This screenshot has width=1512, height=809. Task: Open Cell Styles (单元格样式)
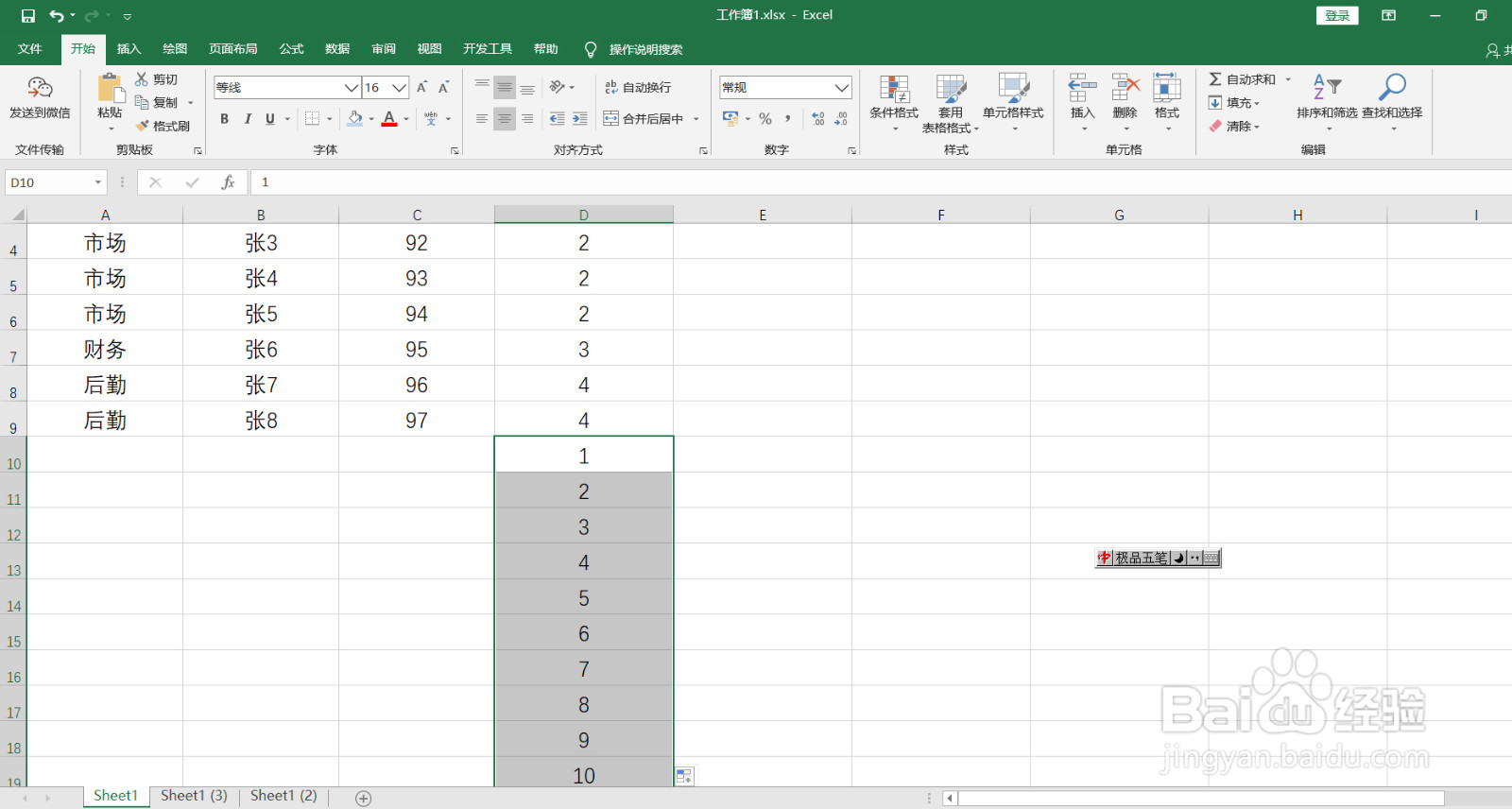pyautogui.click(x=1013, y=102)
